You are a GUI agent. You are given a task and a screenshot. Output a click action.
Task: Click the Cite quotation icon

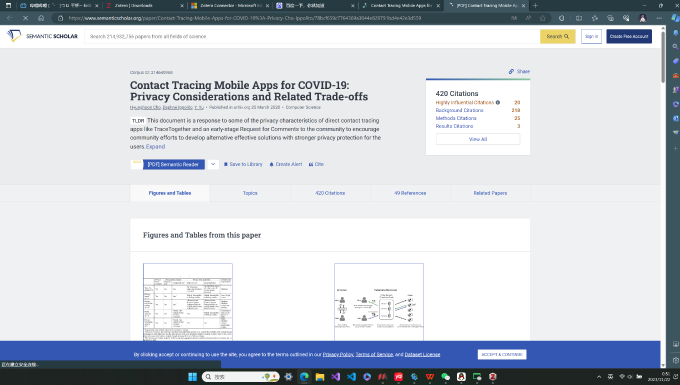click(x=311, y=164)
